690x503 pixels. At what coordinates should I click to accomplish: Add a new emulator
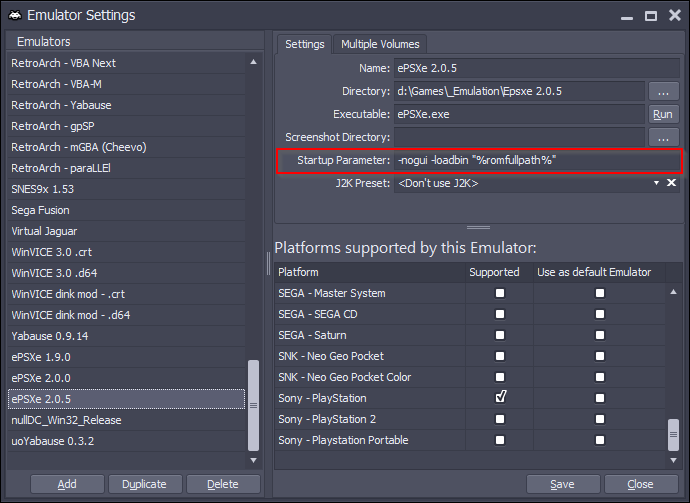(67, 484)
